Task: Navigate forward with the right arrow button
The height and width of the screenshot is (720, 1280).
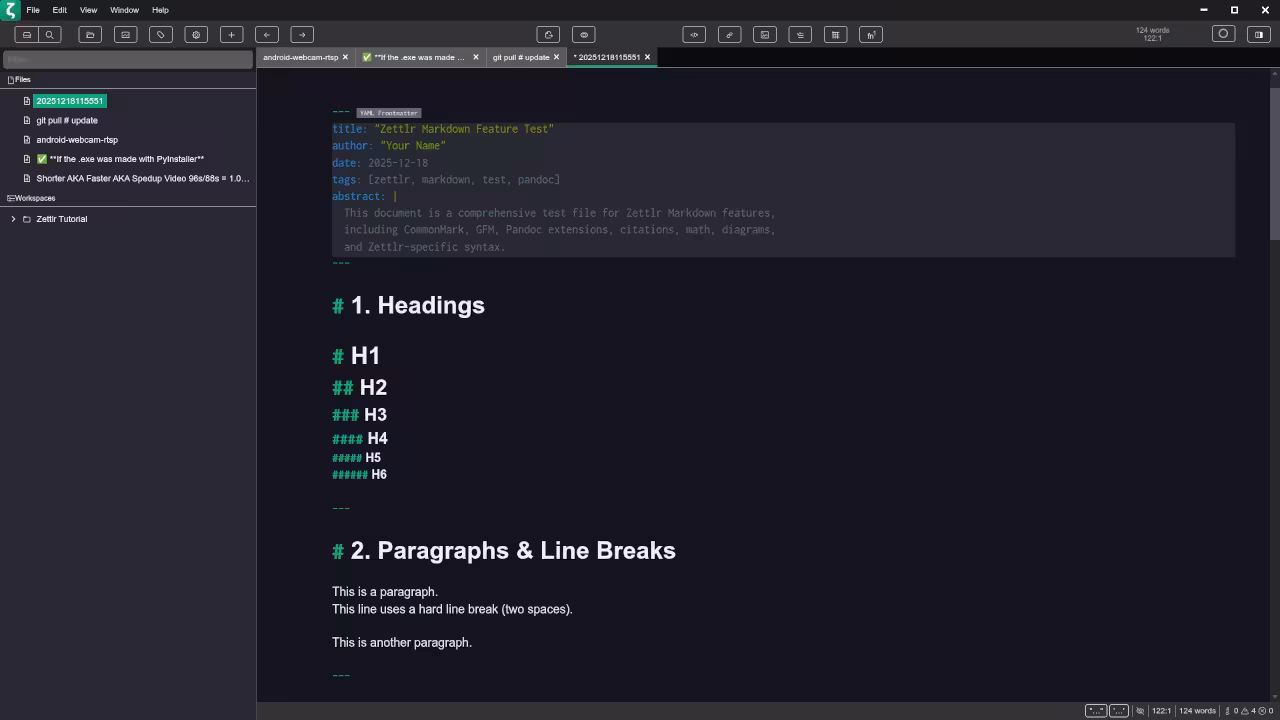Action: click(301, 34)
